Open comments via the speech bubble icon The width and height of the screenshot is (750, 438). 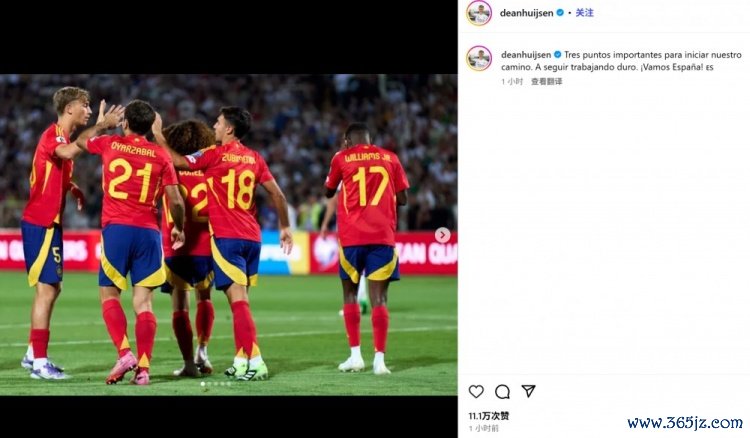point(502,392)
